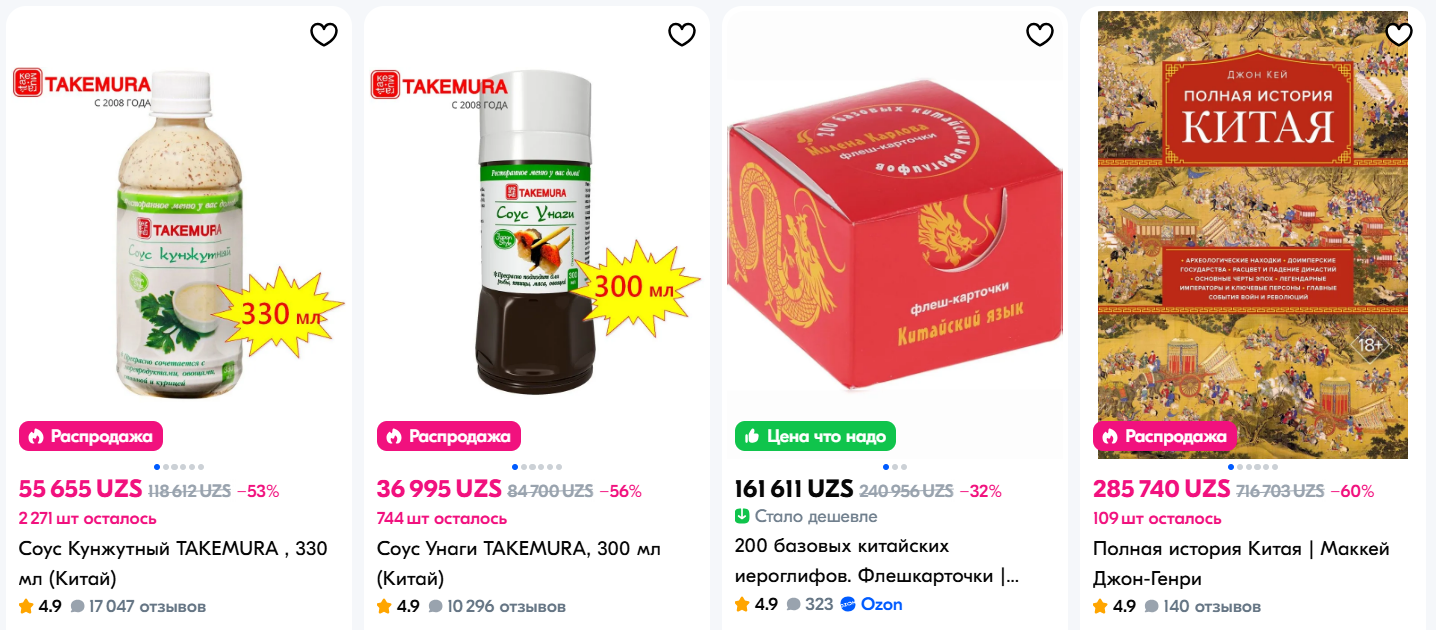The height and width of the screenshot is (630, 1436).
Task: Open the 10 296 отзывов reviews link
Action: (x=496, y=606)
